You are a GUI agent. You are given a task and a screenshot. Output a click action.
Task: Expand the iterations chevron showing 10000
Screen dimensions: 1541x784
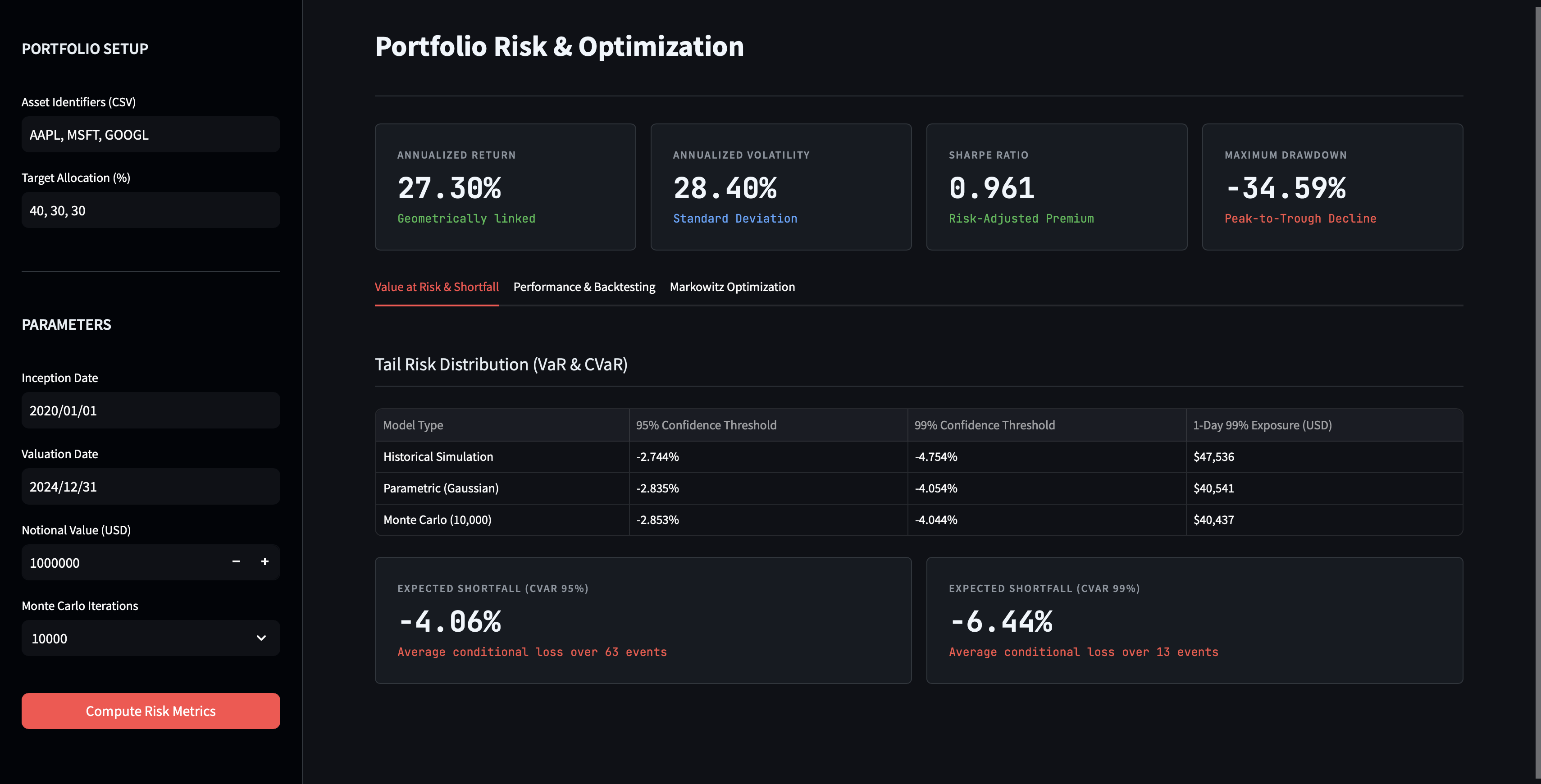tap(260, 638)
